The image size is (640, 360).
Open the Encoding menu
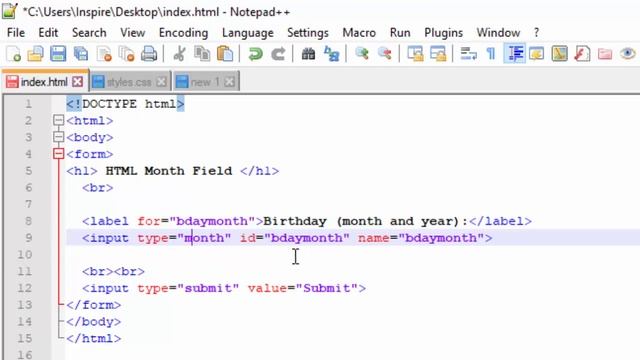pyautogui.click(x=183, y=33)
